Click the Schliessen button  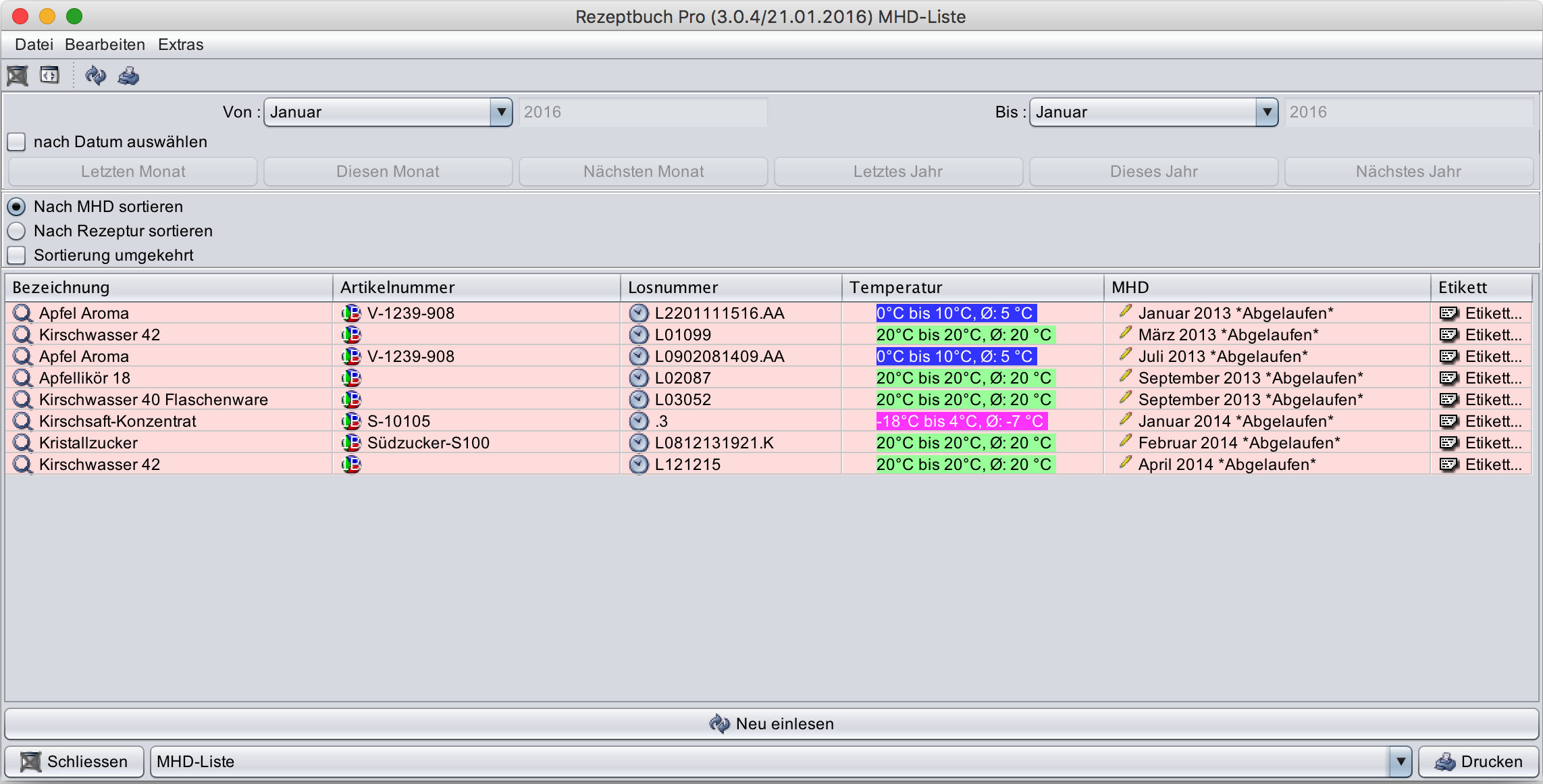[74, 762]
